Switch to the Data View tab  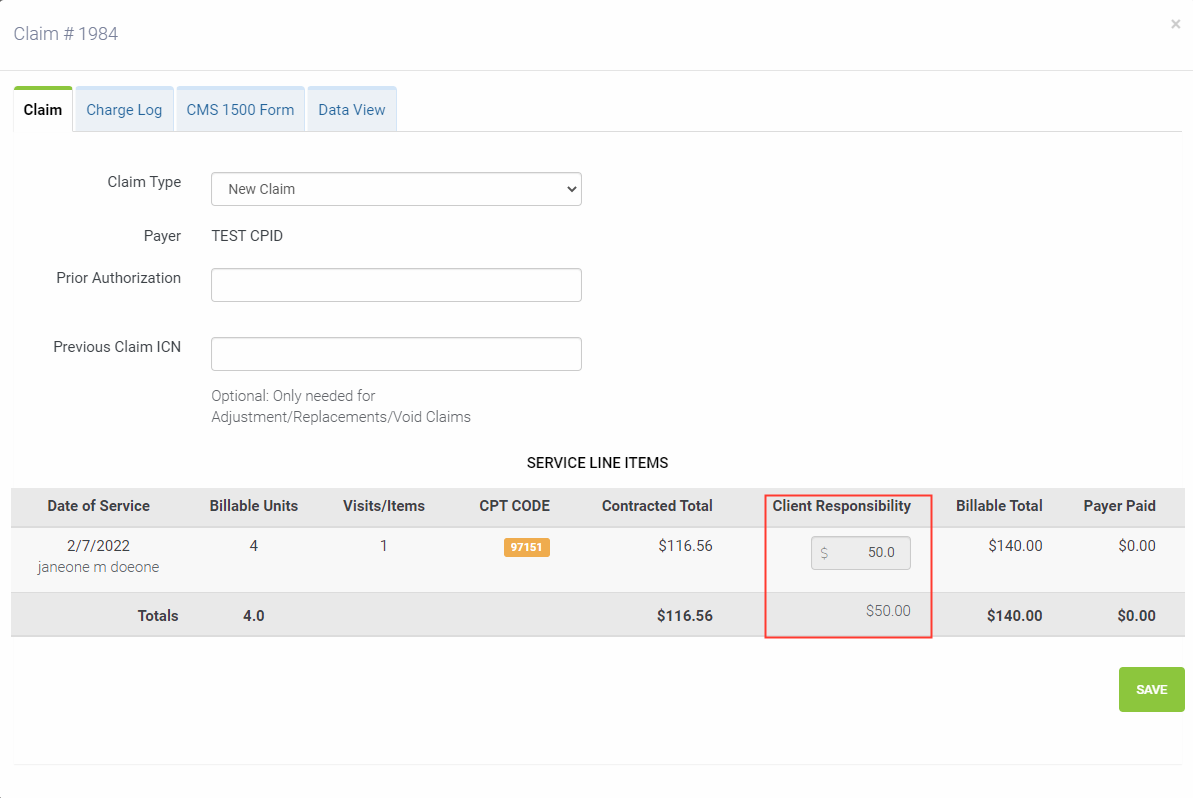pos(352,110)
